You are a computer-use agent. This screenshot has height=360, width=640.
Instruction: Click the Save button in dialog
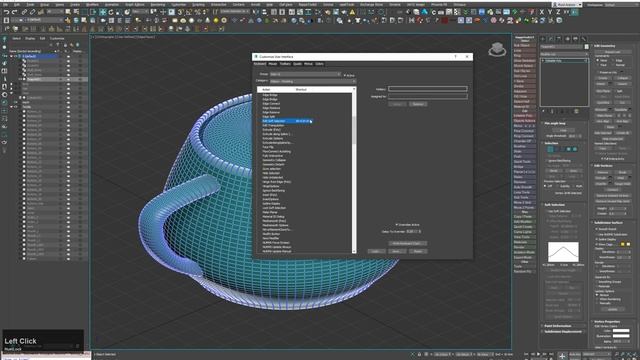(397, 251)
